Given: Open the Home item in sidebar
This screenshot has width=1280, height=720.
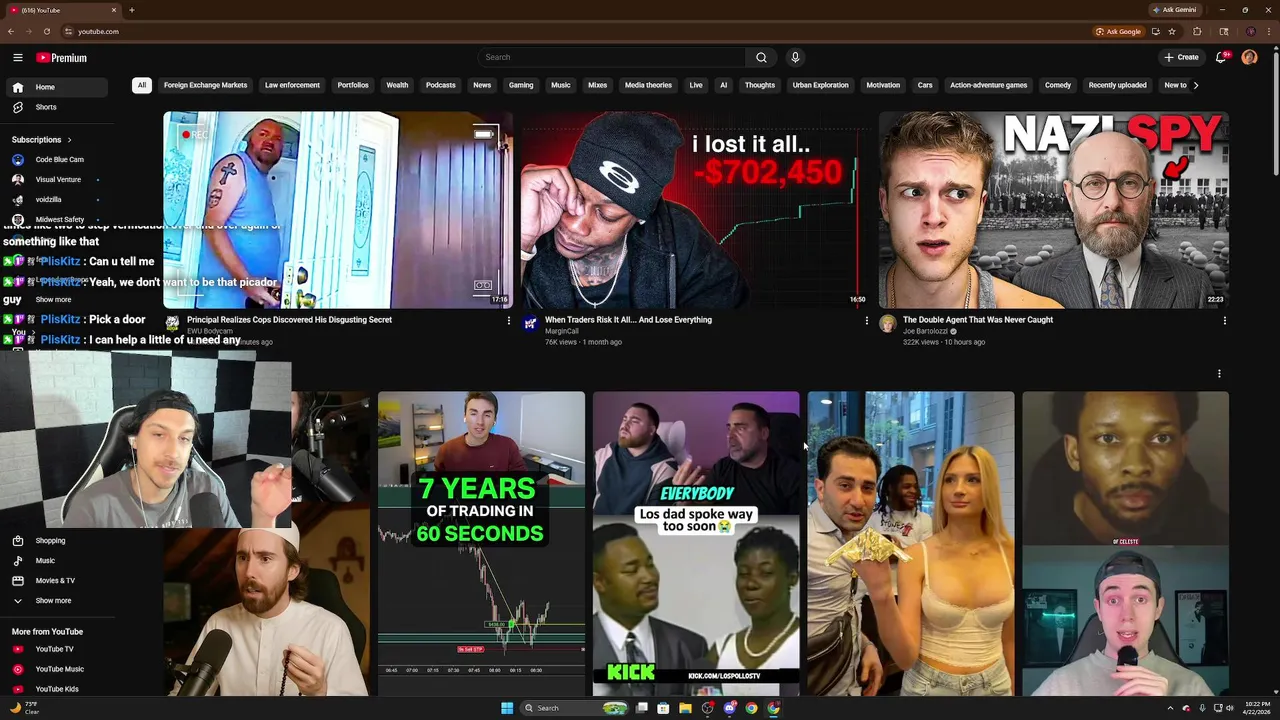Looking at the screenshot, I should click(56, 87).
